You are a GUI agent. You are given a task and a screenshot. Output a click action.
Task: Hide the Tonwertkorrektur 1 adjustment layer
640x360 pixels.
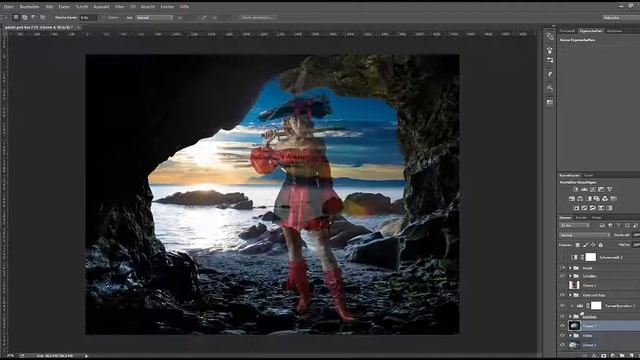tap(562, 305)
